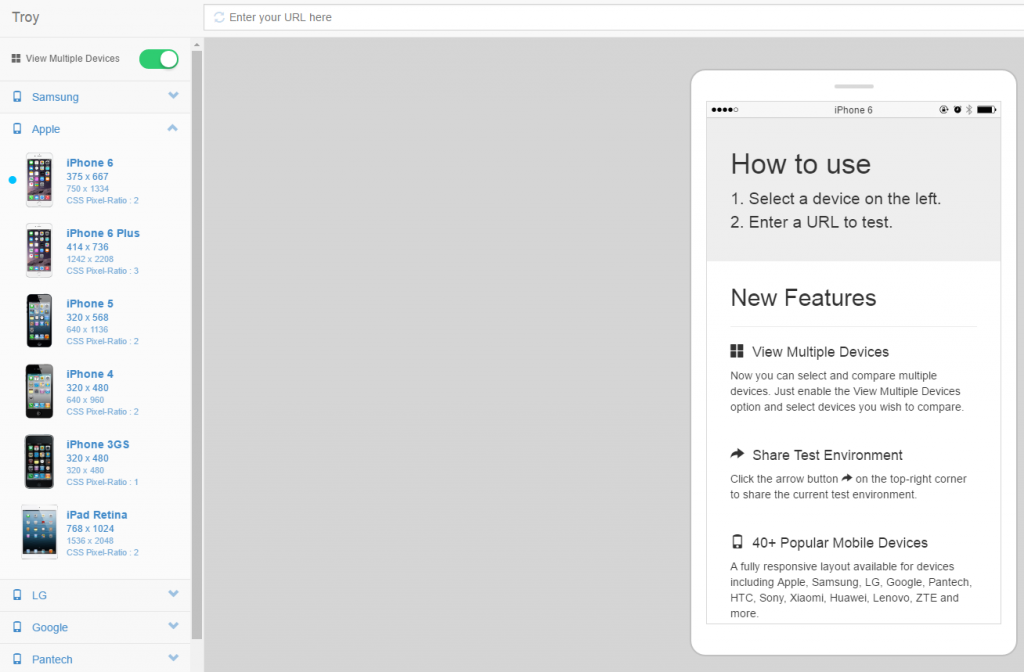The height and width of the screenshot is (672, 1024).
Task: Click the phone icon beside Samsung
Action: [17, 96]
